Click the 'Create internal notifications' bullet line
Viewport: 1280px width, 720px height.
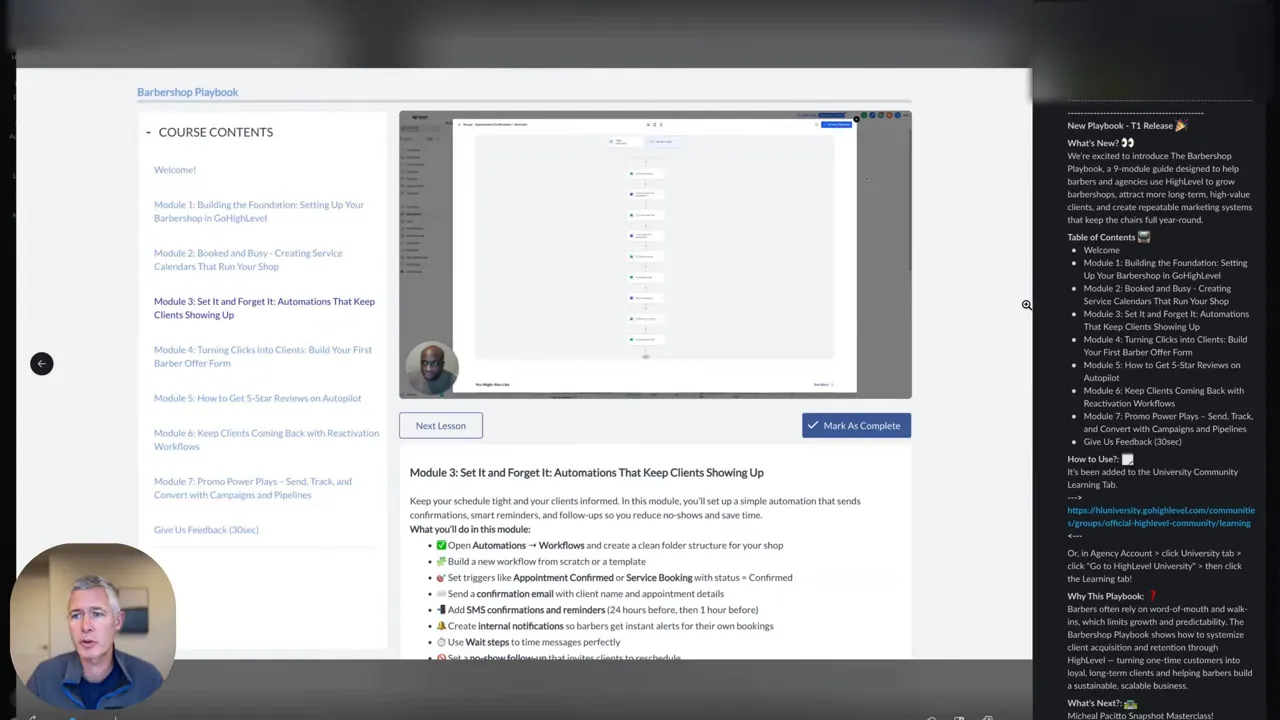point(605,626)
